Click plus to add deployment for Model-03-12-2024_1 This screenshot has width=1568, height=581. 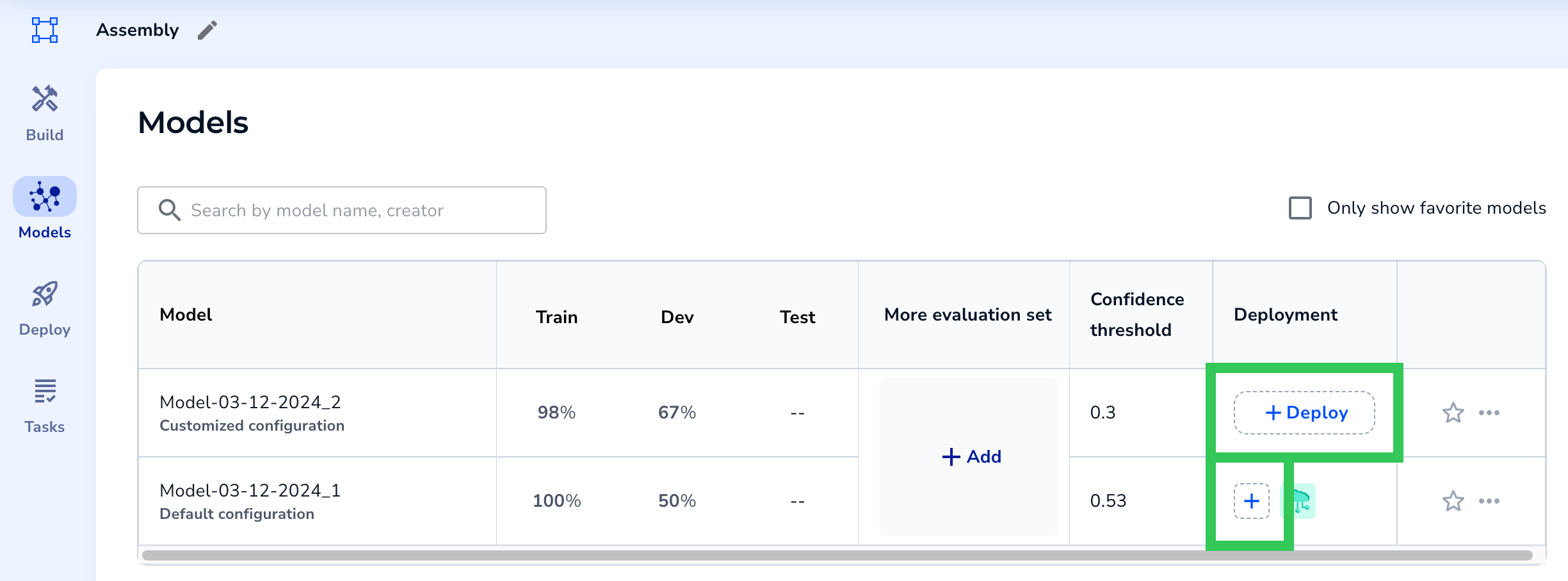pyautogui.click(x=1251, y=501)
